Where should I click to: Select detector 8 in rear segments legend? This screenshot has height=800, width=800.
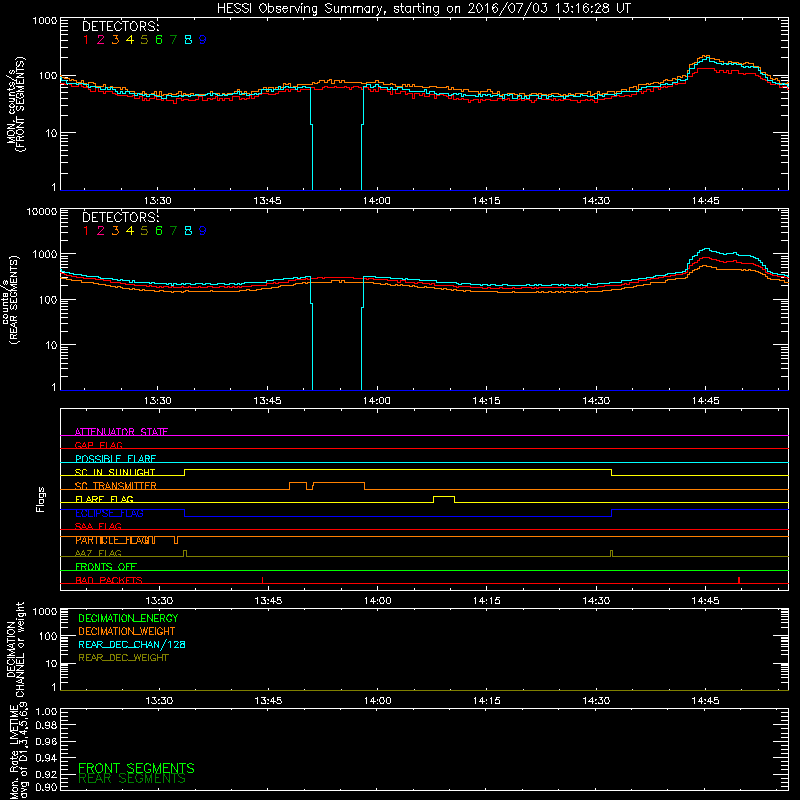click(188, 231)
